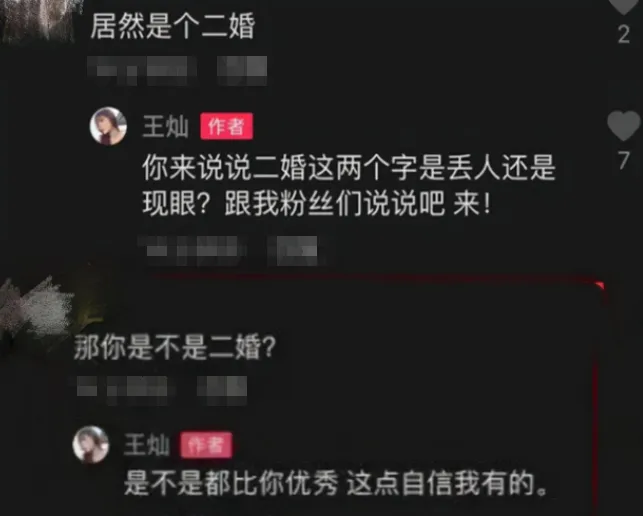643x516 pixels.
Task: Open 王灿's avatar beside the 二婚这两个字 reply
Action: click(x=108, y=126)
